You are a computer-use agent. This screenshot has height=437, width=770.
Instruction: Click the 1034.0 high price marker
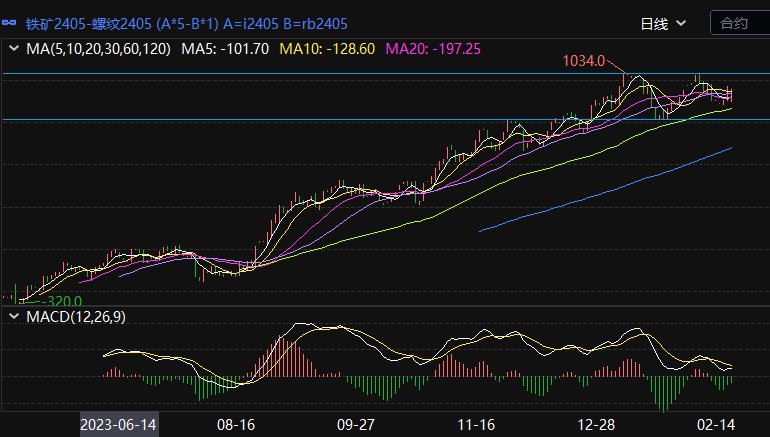584,61
